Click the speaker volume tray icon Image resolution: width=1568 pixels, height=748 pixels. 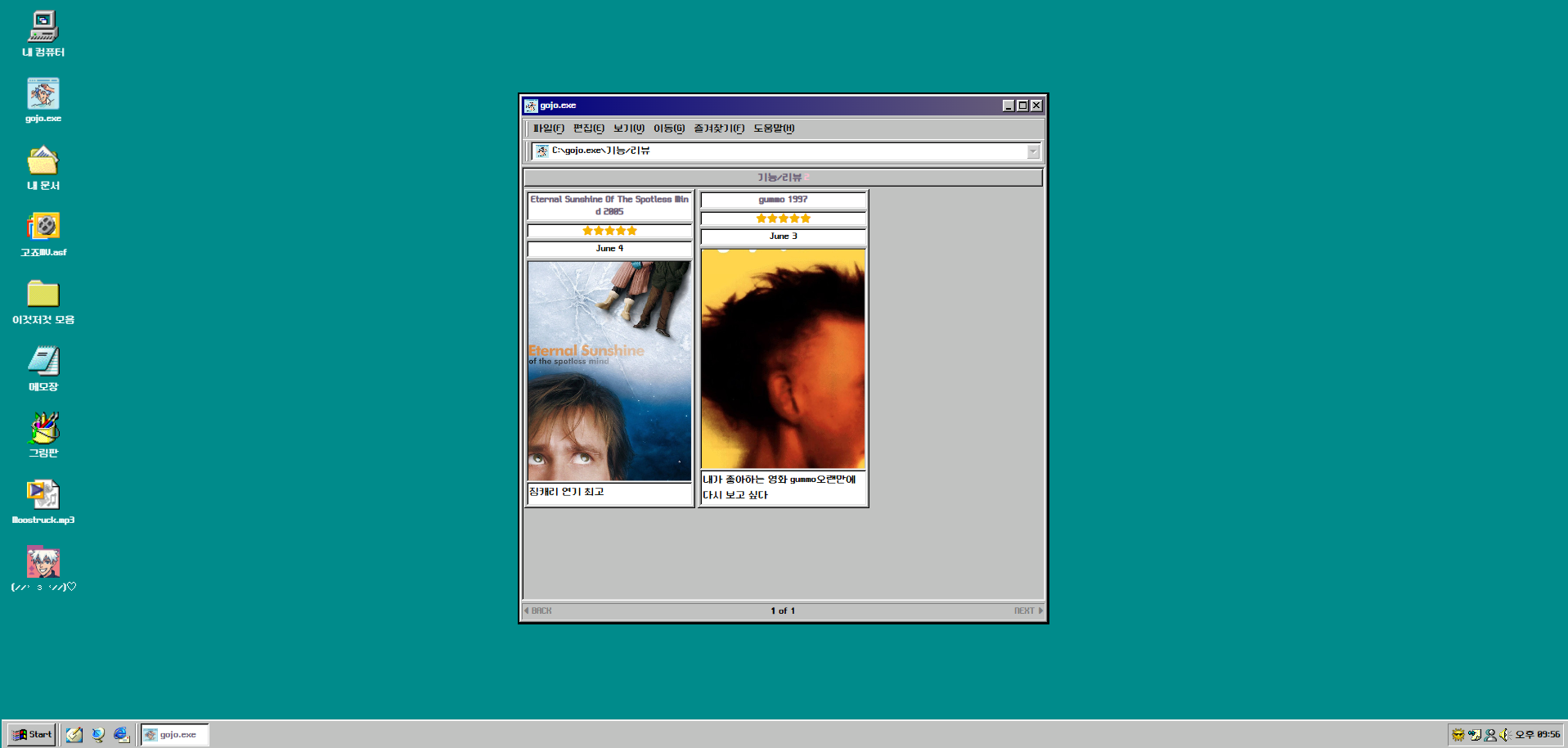click(x=1505, y=735)
